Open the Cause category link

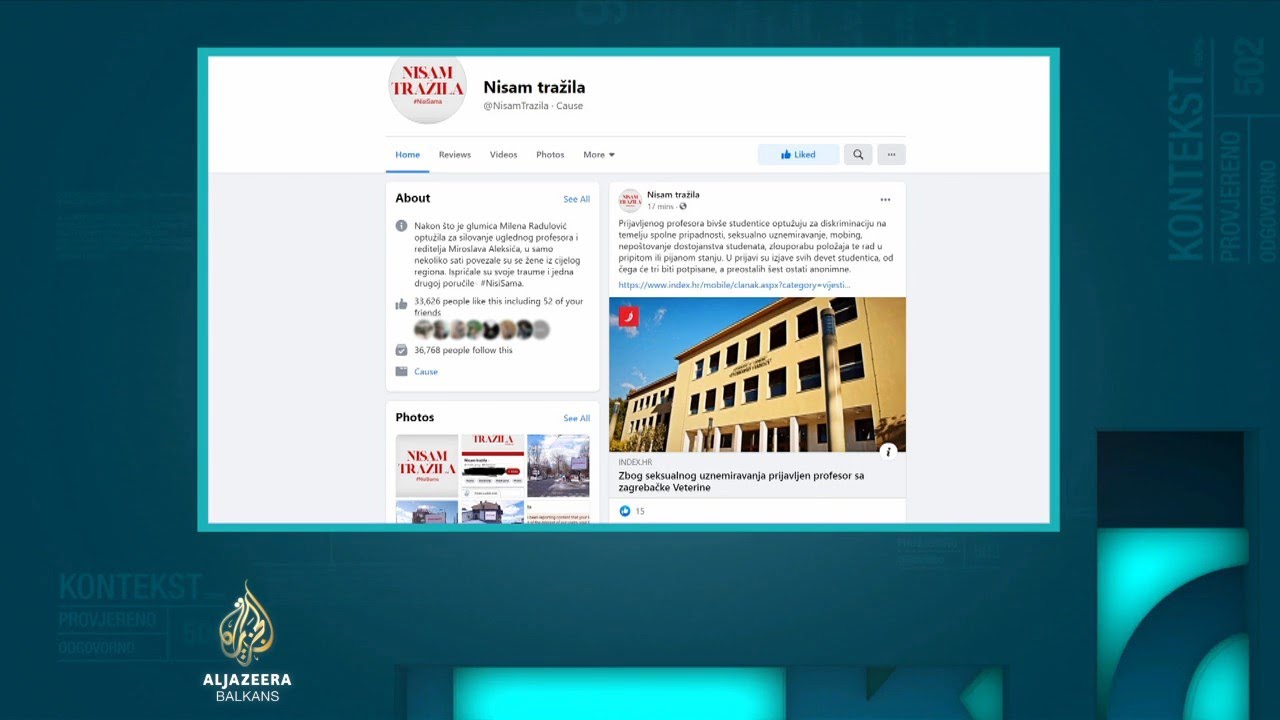426,372
